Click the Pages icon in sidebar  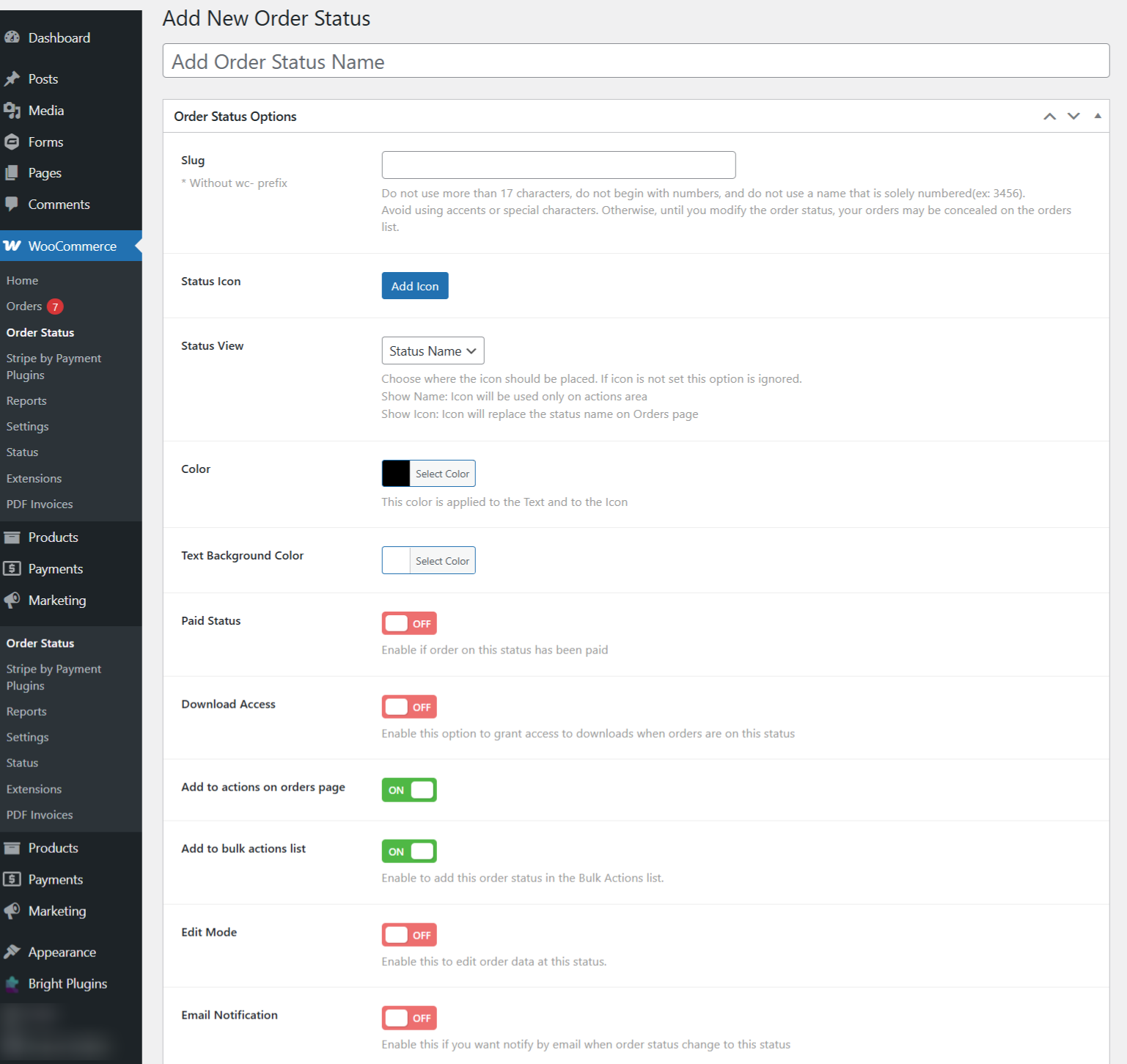[x=12, y=173]
